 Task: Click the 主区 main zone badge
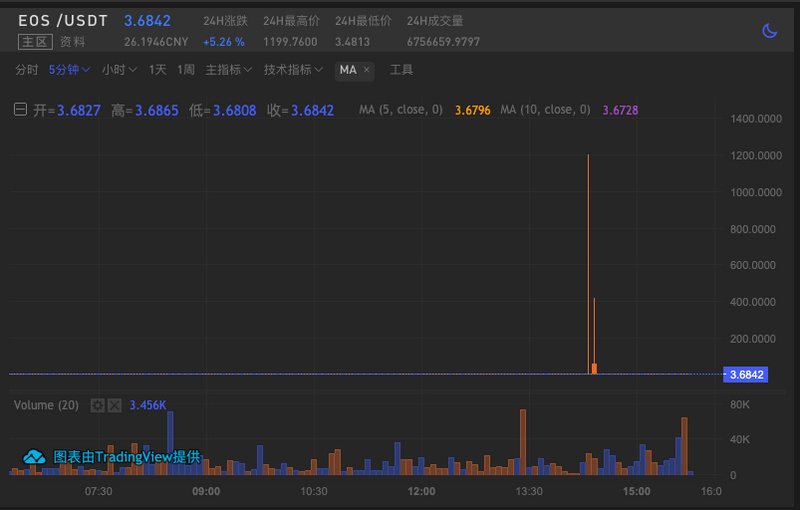(x=33, y=42)
